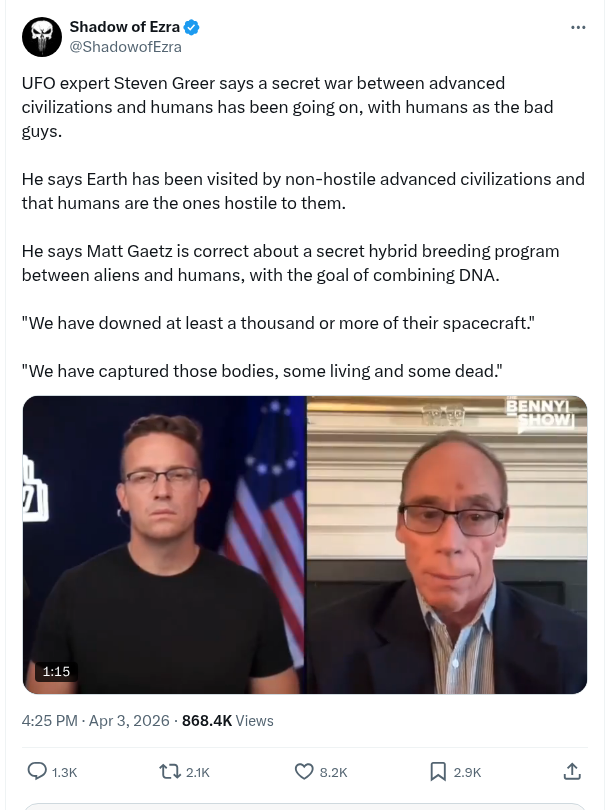Viewport: 608px width, 810px height.
Task: Click the 1.3K replies count
Action: pos(65,772)
